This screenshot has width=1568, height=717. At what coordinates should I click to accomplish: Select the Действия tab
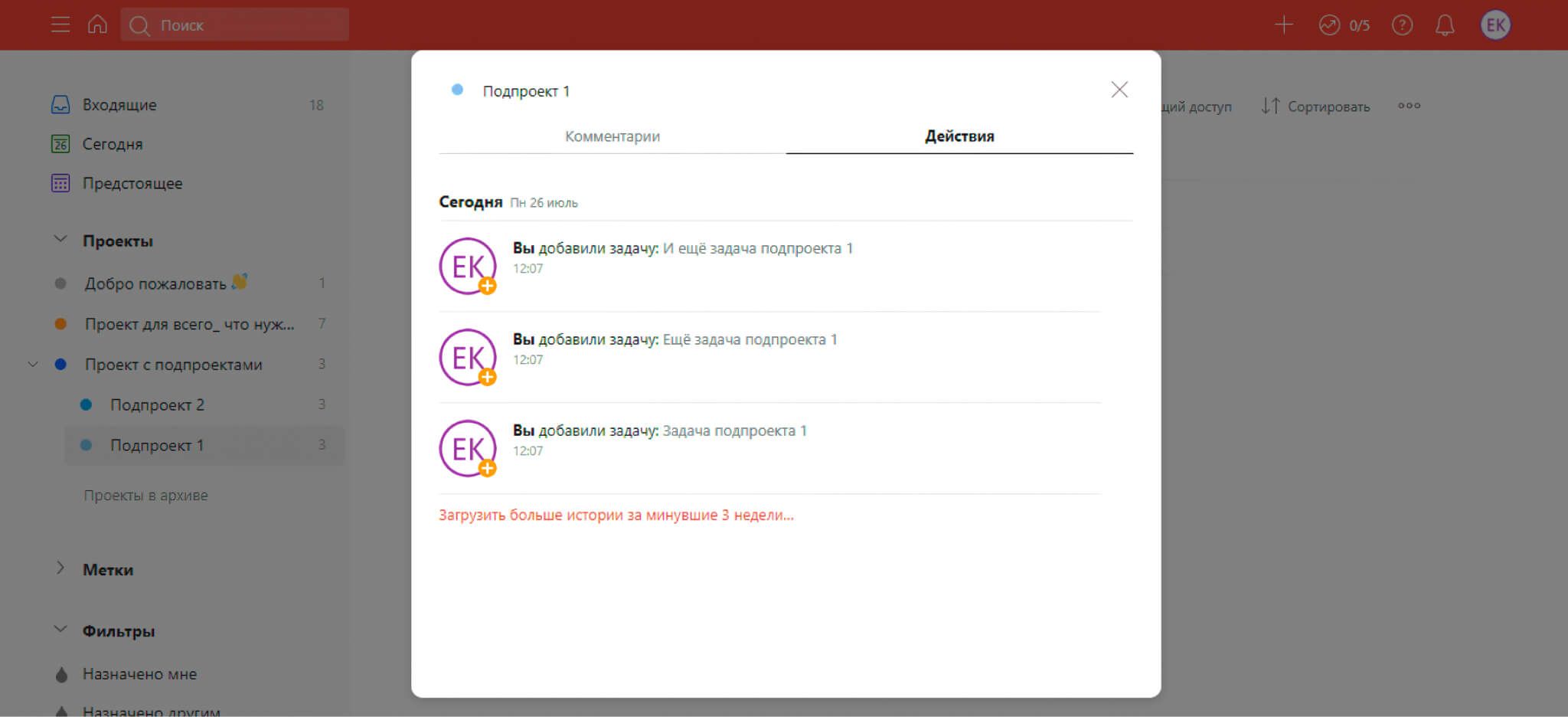[x=959, y=136]
